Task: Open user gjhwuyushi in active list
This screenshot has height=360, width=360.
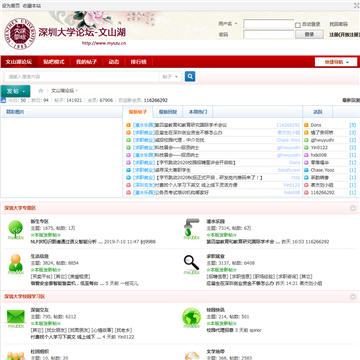Action: click(322, 140)
